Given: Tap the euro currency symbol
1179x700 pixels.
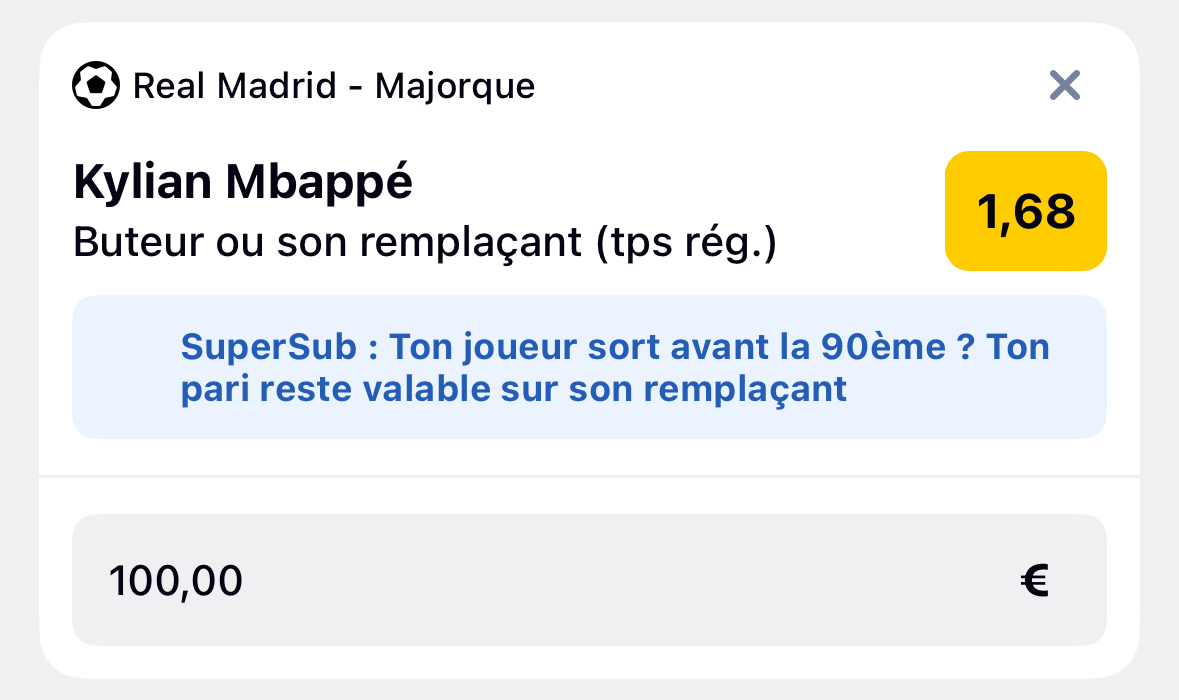Looking at the screenshot, I should tap(1035, 580).
